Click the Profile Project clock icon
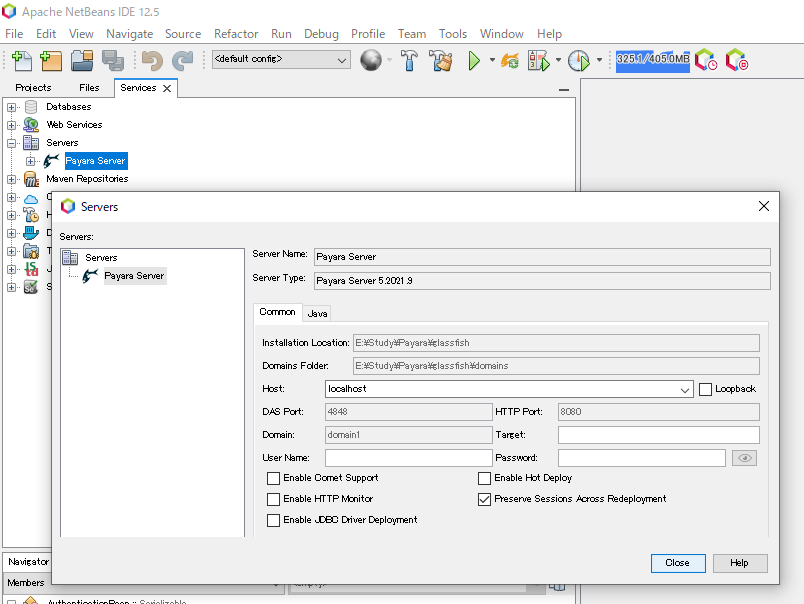This screenshot has width=804, height=604. tap(579, 61)
